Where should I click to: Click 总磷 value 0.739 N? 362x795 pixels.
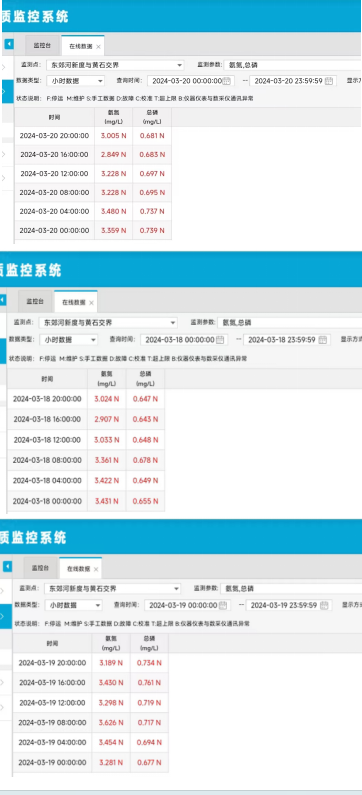pyautogui.click(x=153, y=230)
